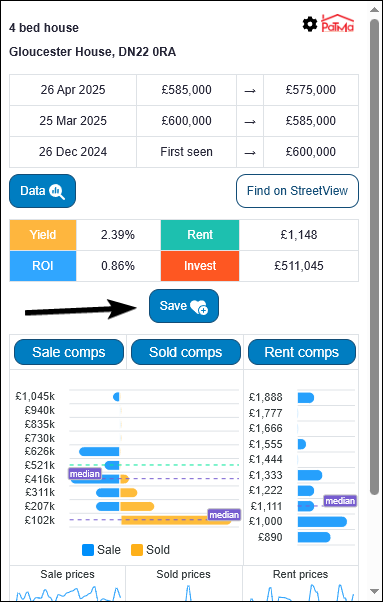Click the red Invest label cell
The image size is (383, 602).
click(200, 266)
